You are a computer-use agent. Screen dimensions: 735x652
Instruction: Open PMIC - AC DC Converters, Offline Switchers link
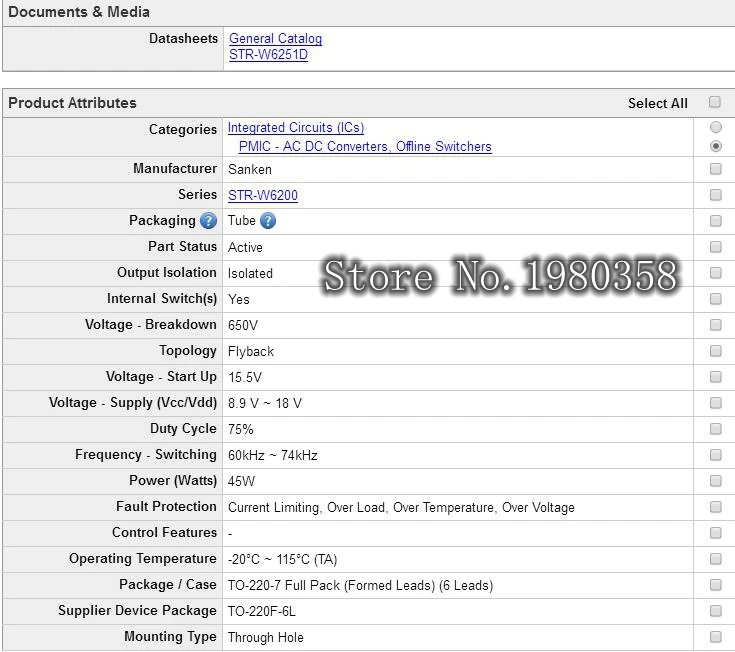coord(365,147)
